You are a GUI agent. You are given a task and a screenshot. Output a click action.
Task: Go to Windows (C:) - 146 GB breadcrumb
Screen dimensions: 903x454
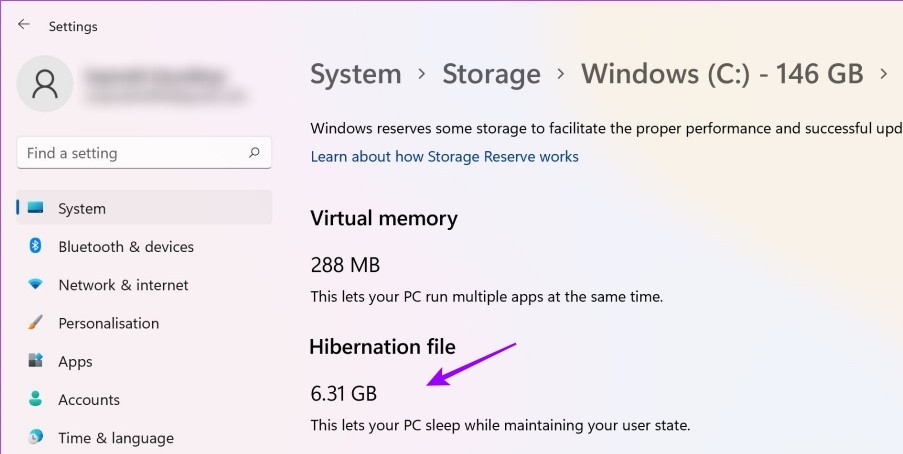tap(722, 74)
